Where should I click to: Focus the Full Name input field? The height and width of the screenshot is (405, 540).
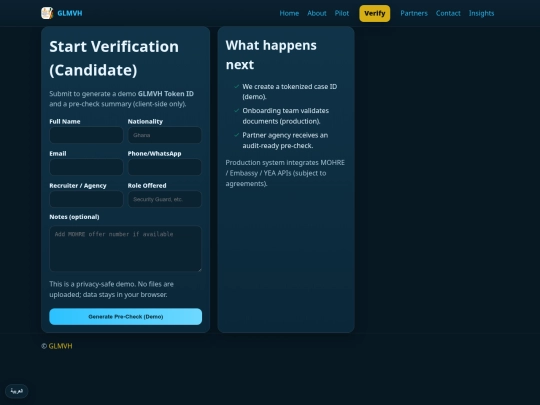[x=86, y=135]
